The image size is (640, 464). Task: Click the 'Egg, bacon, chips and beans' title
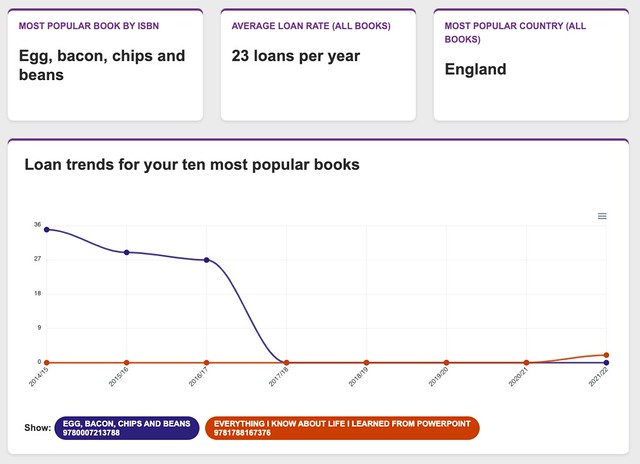point(102,65)
